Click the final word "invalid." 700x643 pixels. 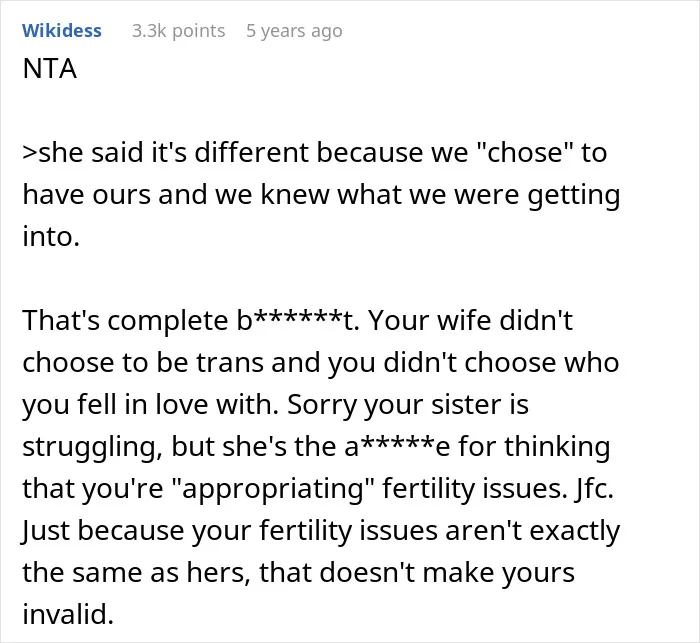point(68,614)
